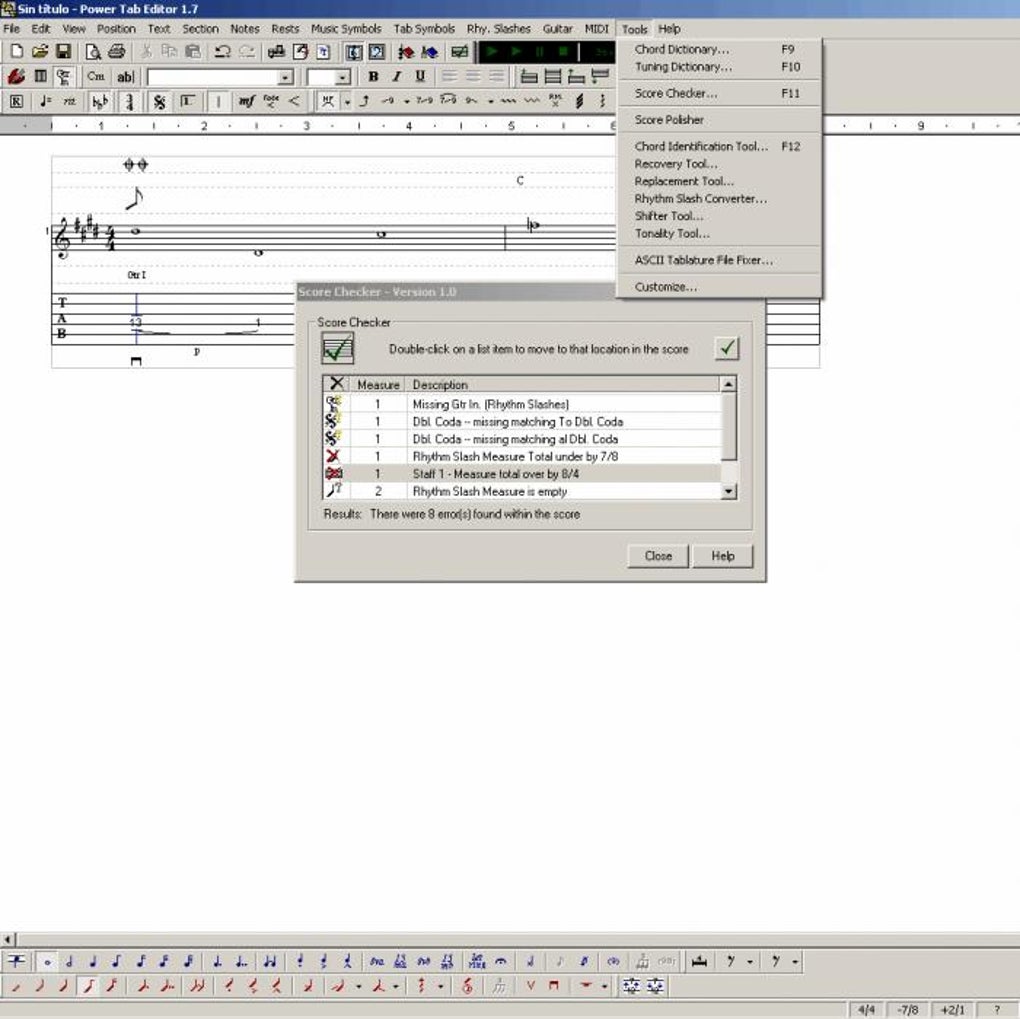
Task: Click the red pick stroke up V icon
Action: click(530, 986)
